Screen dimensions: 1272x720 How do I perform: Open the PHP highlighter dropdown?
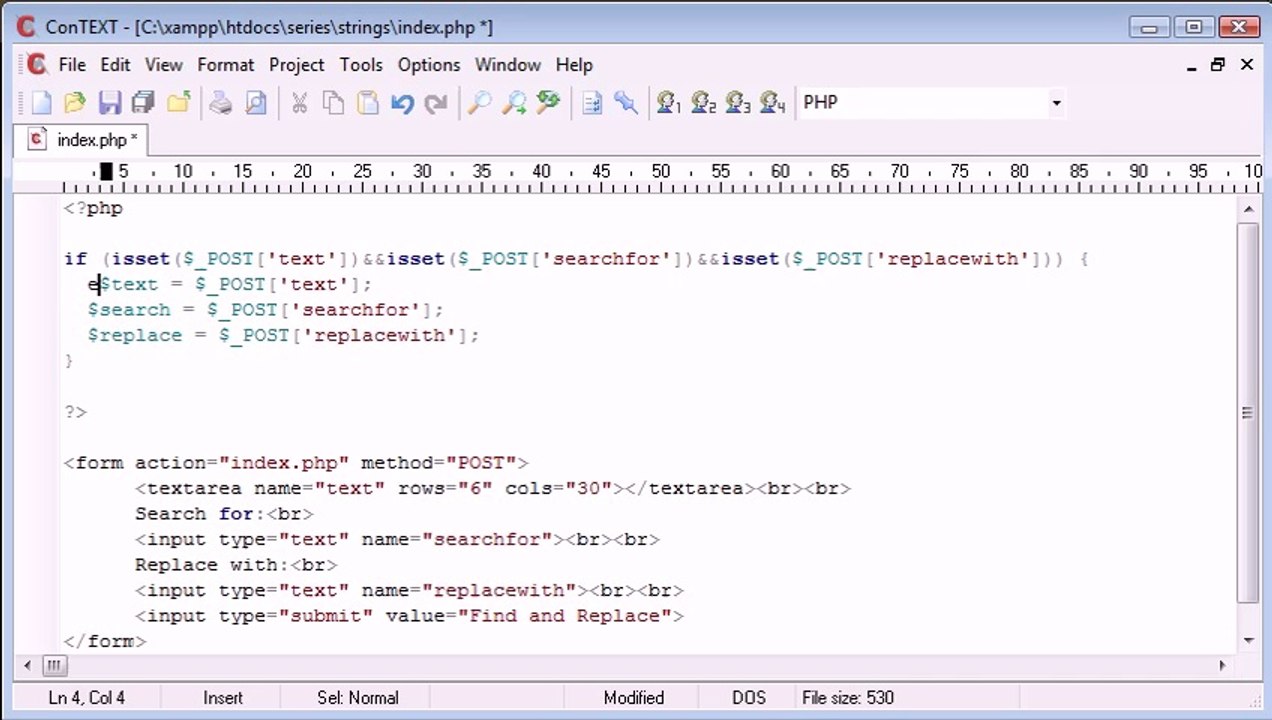click(1056, 102)
